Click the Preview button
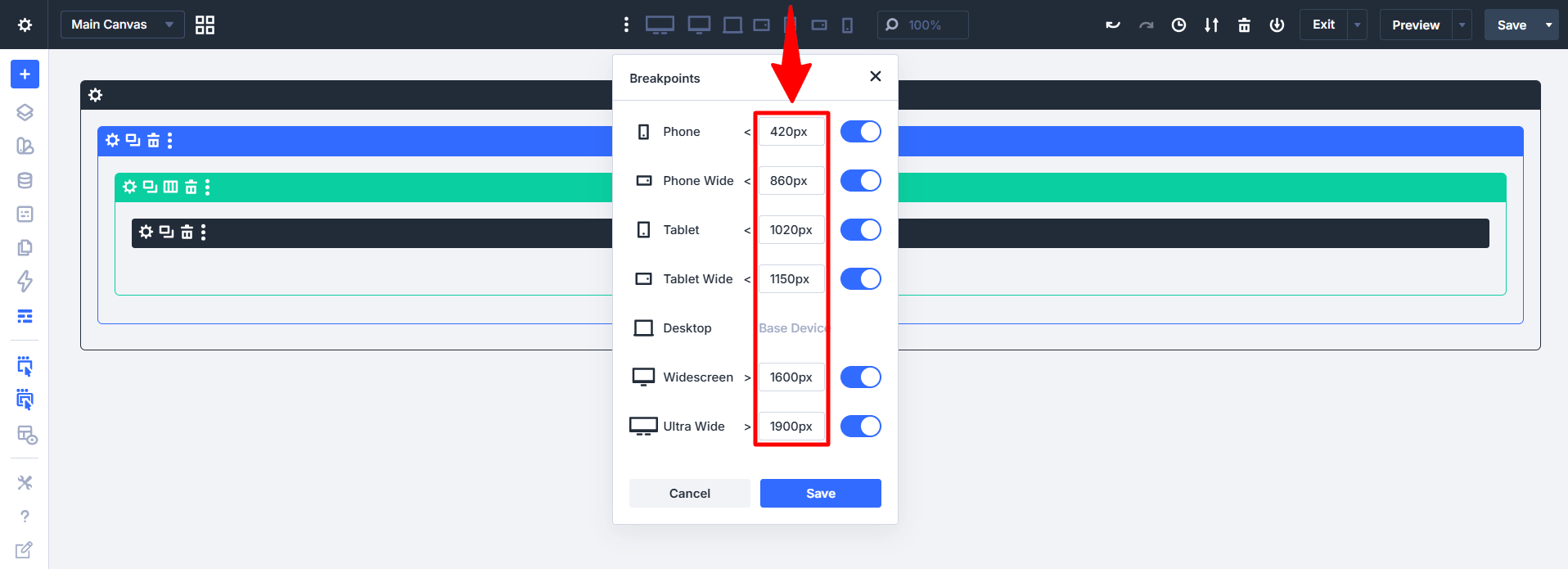Screen dimensions: 1568x569 pos(1416,25)
